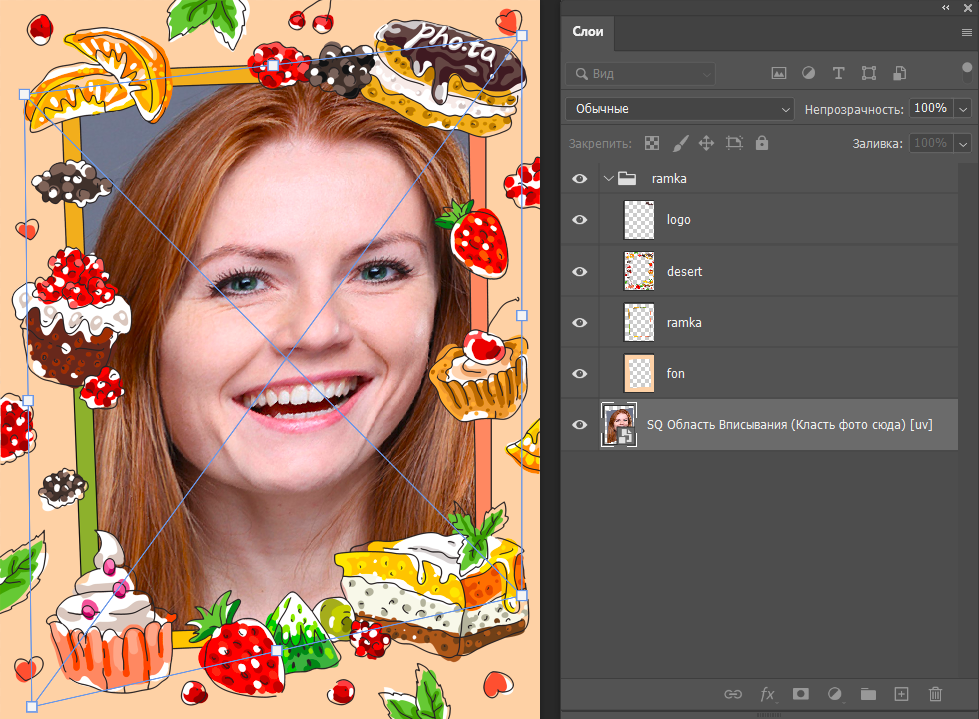
Task: Toggle visibility of the desert layer
Action: pos(579,272)
